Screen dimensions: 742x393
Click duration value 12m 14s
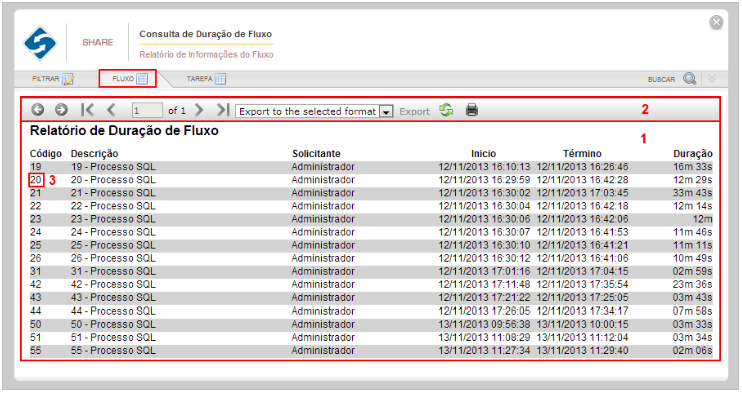[693, 206]
